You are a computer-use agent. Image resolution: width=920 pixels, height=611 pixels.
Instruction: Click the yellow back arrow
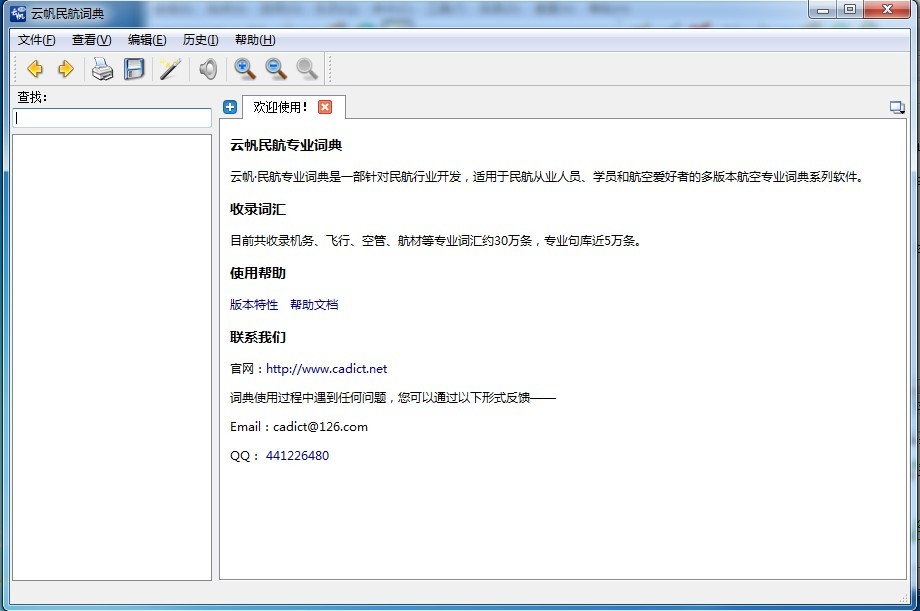[x=35, y=69]
